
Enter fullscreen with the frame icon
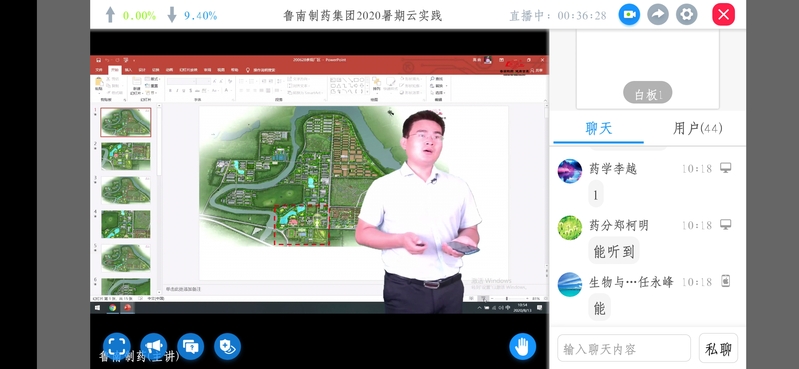[117, 347]
